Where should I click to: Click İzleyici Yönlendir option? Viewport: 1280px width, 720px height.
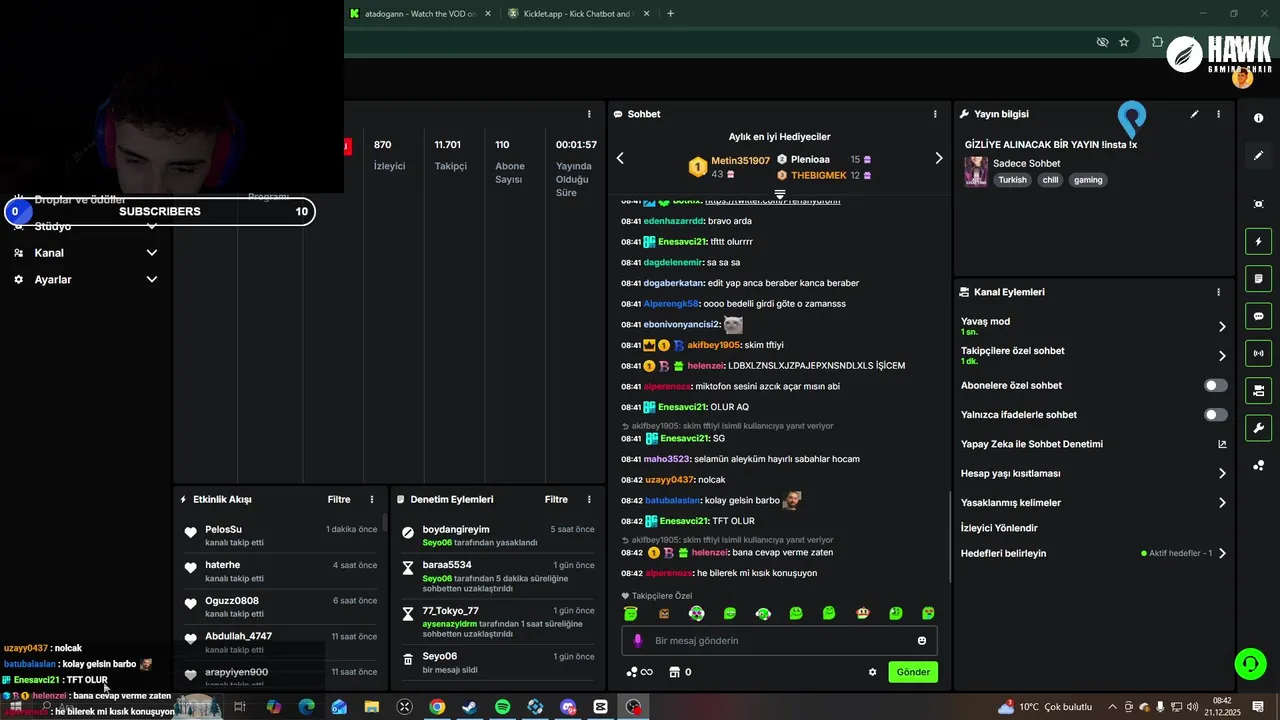click(999, 528)
